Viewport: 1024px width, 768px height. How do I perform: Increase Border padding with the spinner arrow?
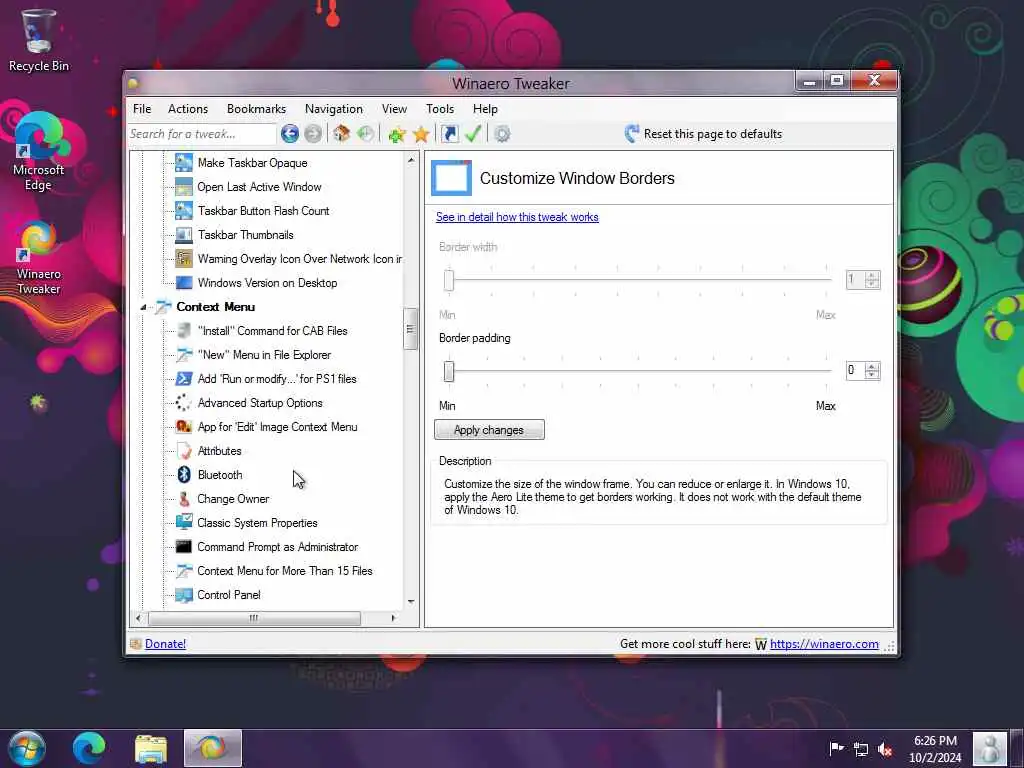coord(872,366)
